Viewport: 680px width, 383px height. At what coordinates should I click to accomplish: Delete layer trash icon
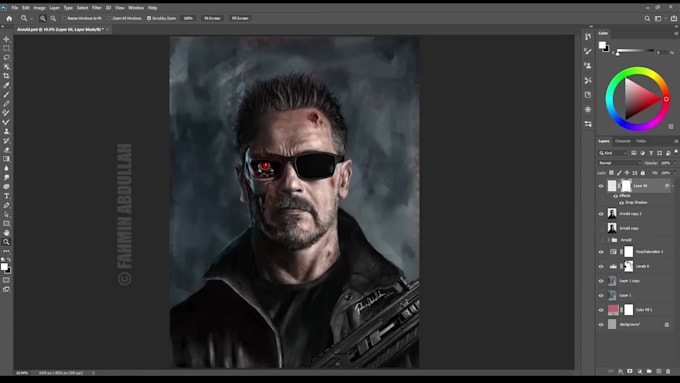[668, 371]
